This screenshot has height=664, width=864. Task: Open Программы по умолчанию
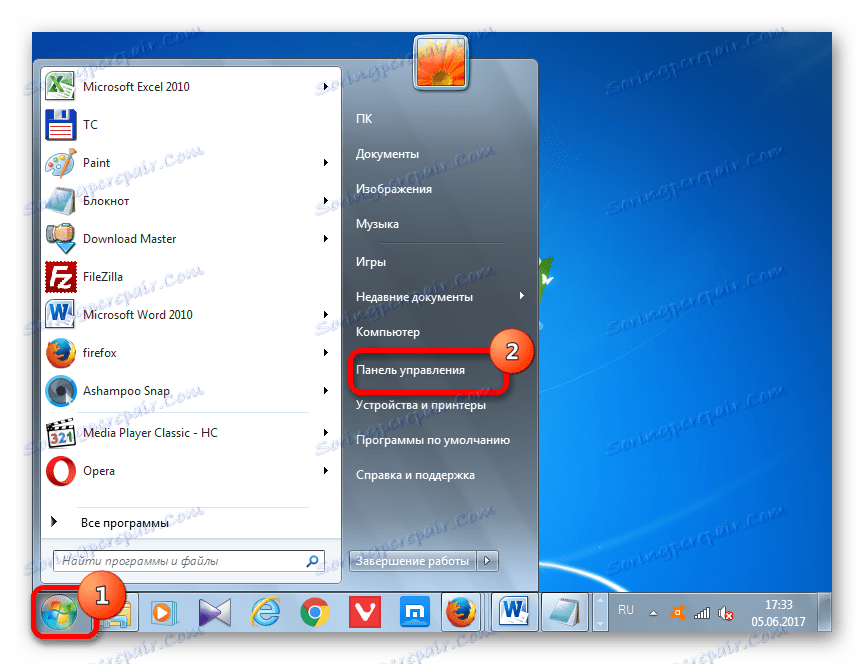433,440
